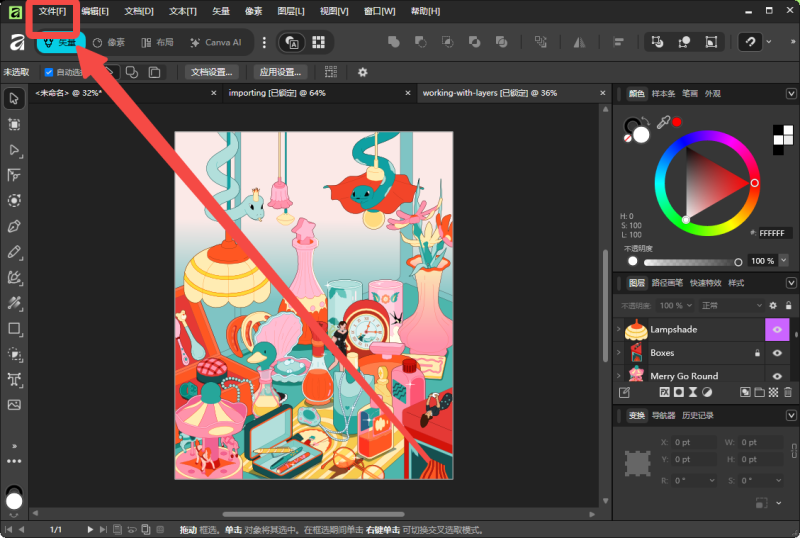Click the Subtract boolean operation icon
Screen dimensions: 800x538
pyautogui.click(x=420, y=42)
